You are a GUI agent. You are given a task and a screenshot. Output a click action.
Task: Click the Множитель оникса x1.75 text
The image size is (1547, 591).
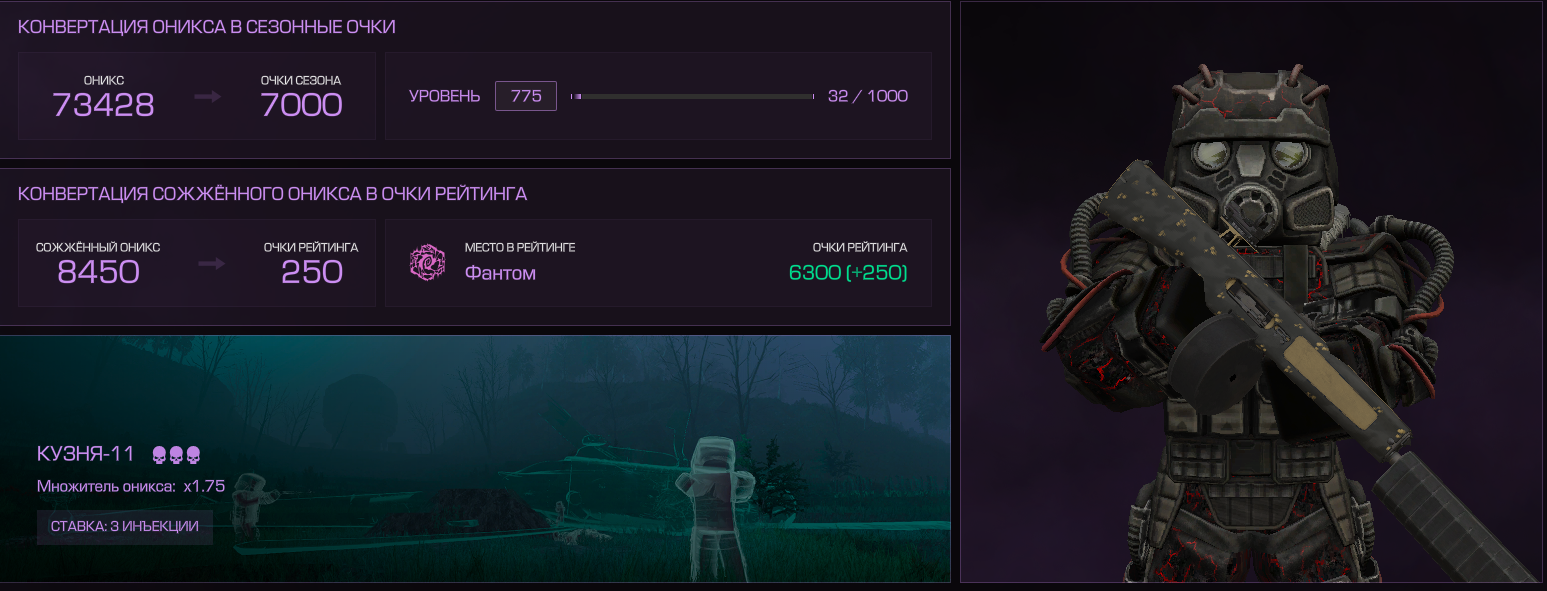point(131,487)
